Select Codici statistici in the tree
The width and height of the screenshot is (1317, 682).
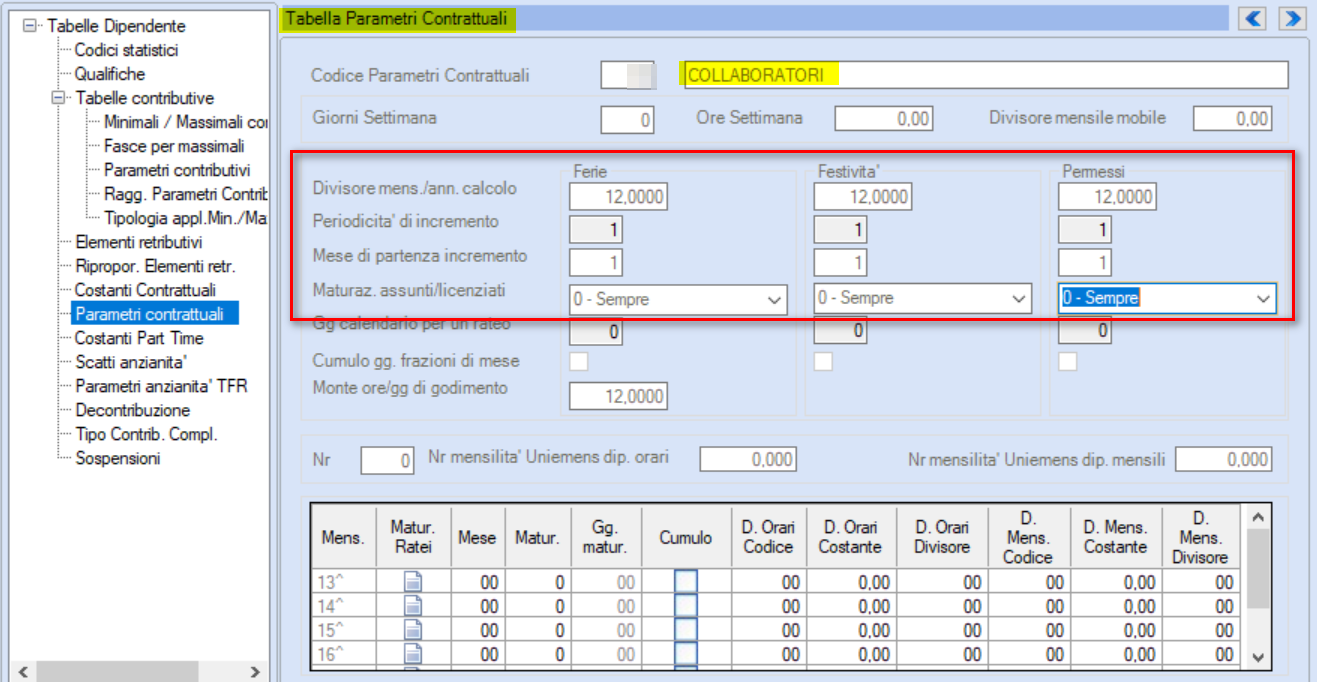[x=127, y=50]
